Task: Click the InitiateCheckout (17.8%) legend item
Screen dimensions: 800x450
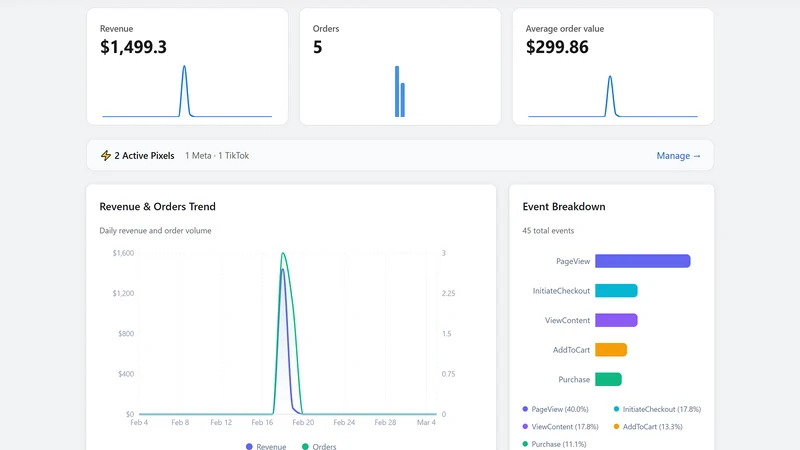Action: coord(657,409)
